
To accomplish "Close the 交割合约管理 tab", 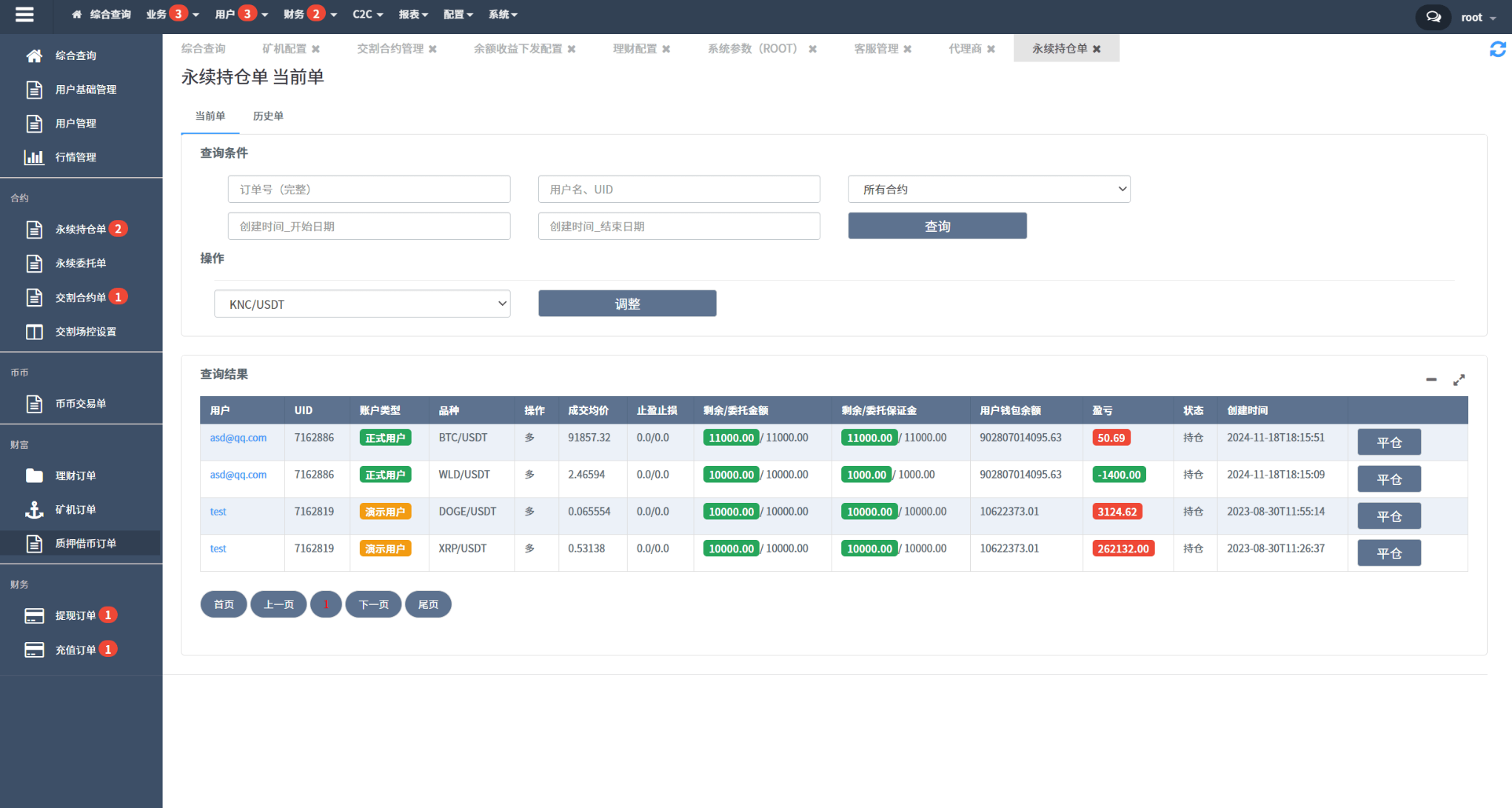I will pyautogui.click(x=432, y=49).
